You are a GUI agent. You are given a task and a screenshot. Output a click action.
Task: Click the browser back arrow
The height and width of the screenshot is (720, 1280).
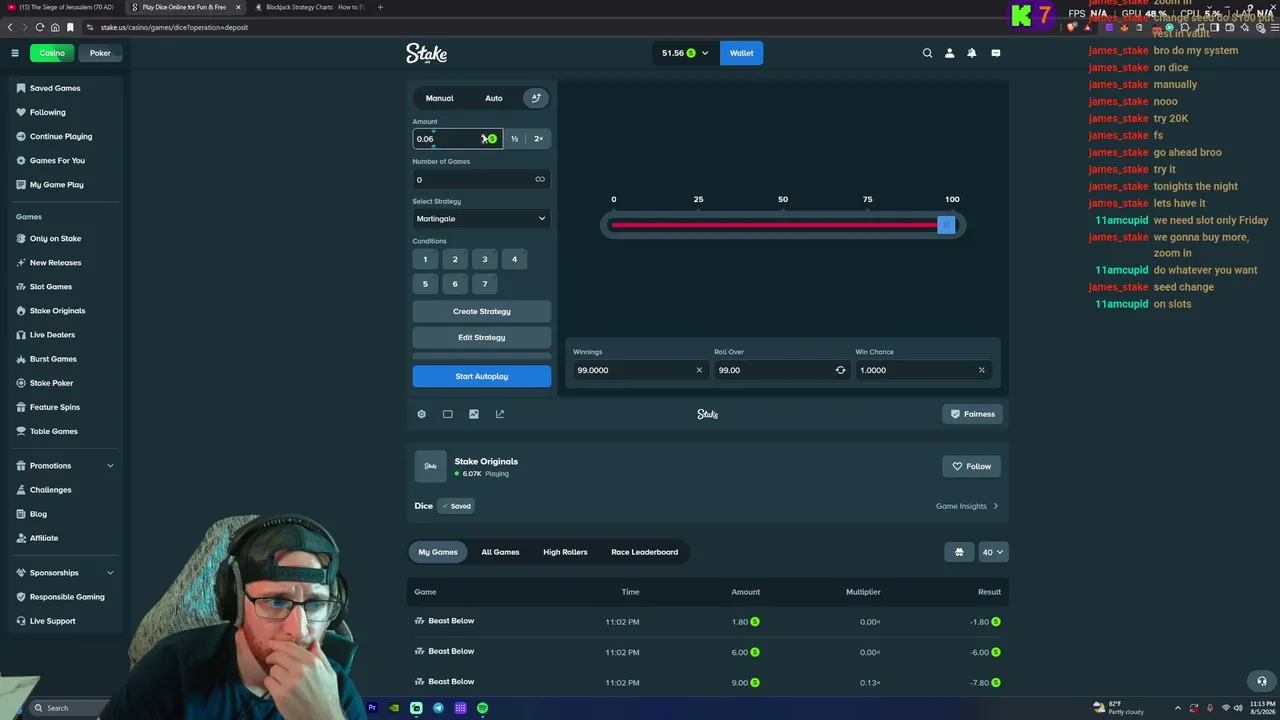(10, 27)
